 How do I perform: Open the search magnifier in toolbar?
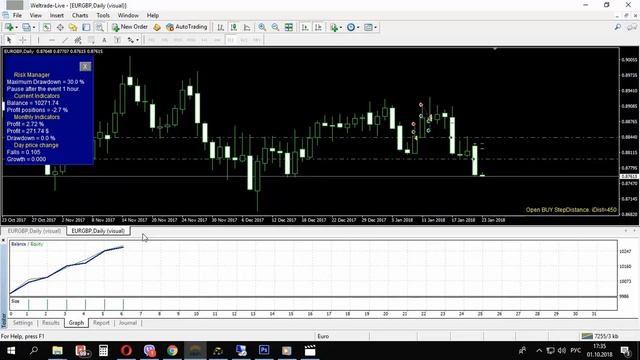pyautogui.click(x=618, y=27)
